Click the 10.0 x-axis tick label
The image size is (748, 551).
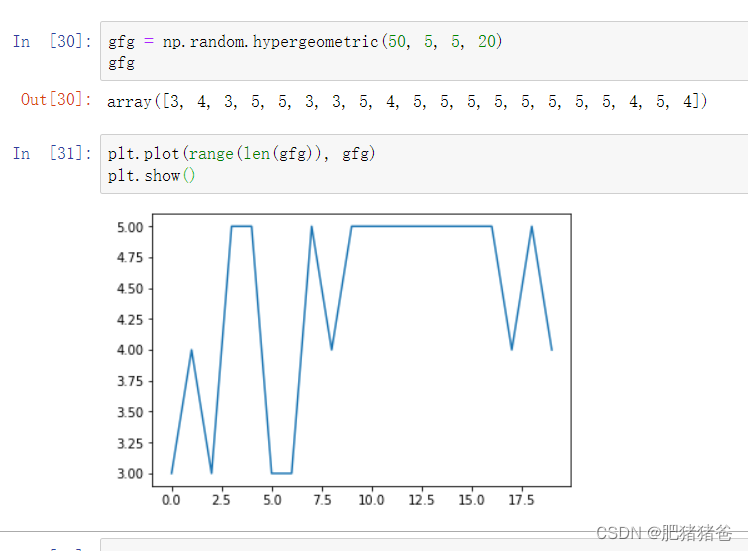[x=372, y=500]
